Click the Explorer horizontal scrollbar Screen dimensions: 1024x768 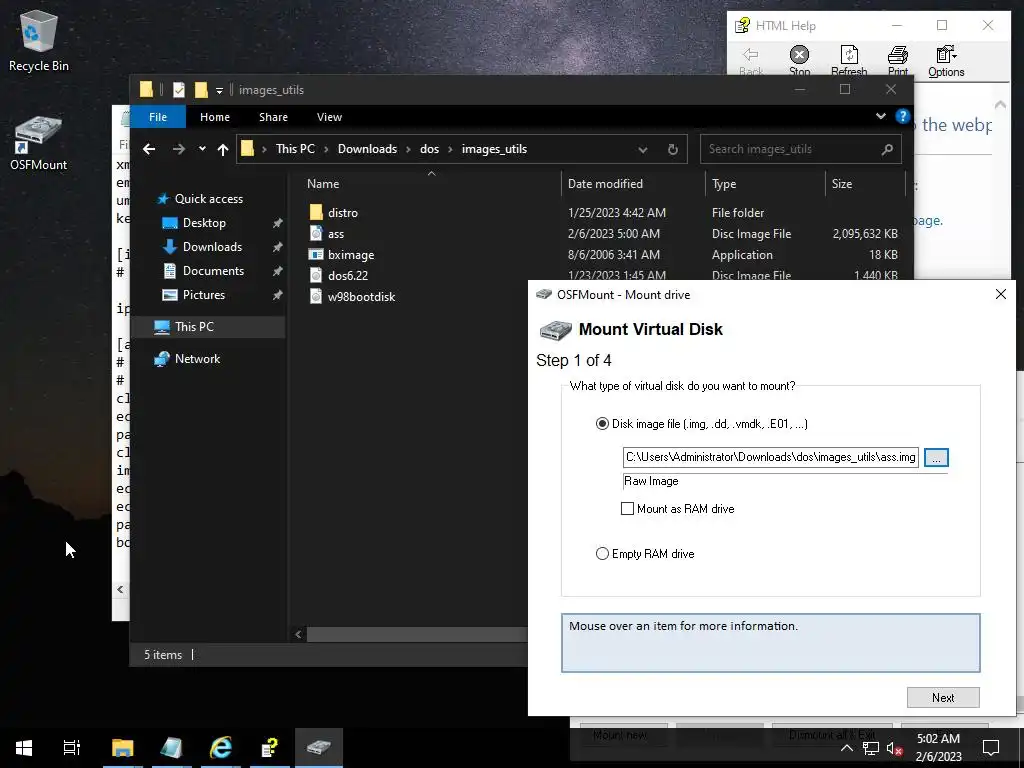[x=417, y=634]
